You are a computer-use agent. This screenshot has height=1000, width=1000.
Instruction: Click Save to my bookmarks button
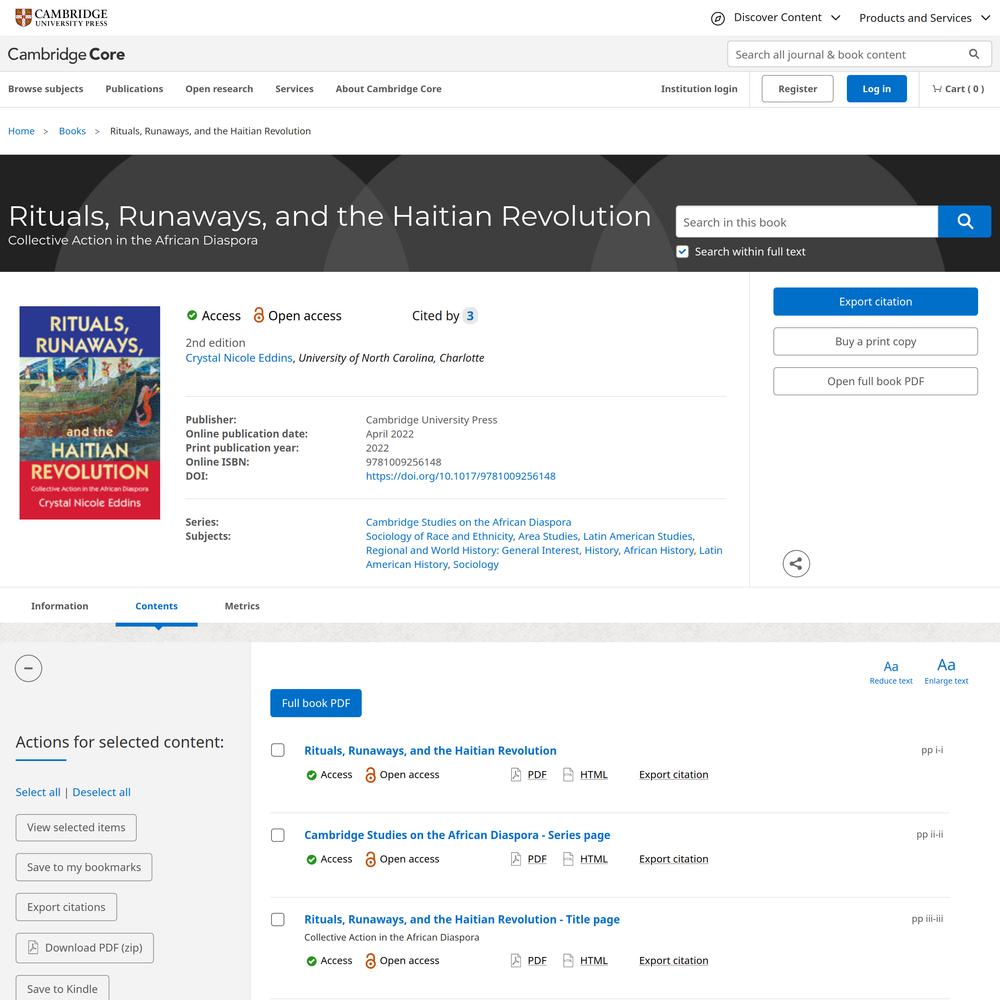84,867
